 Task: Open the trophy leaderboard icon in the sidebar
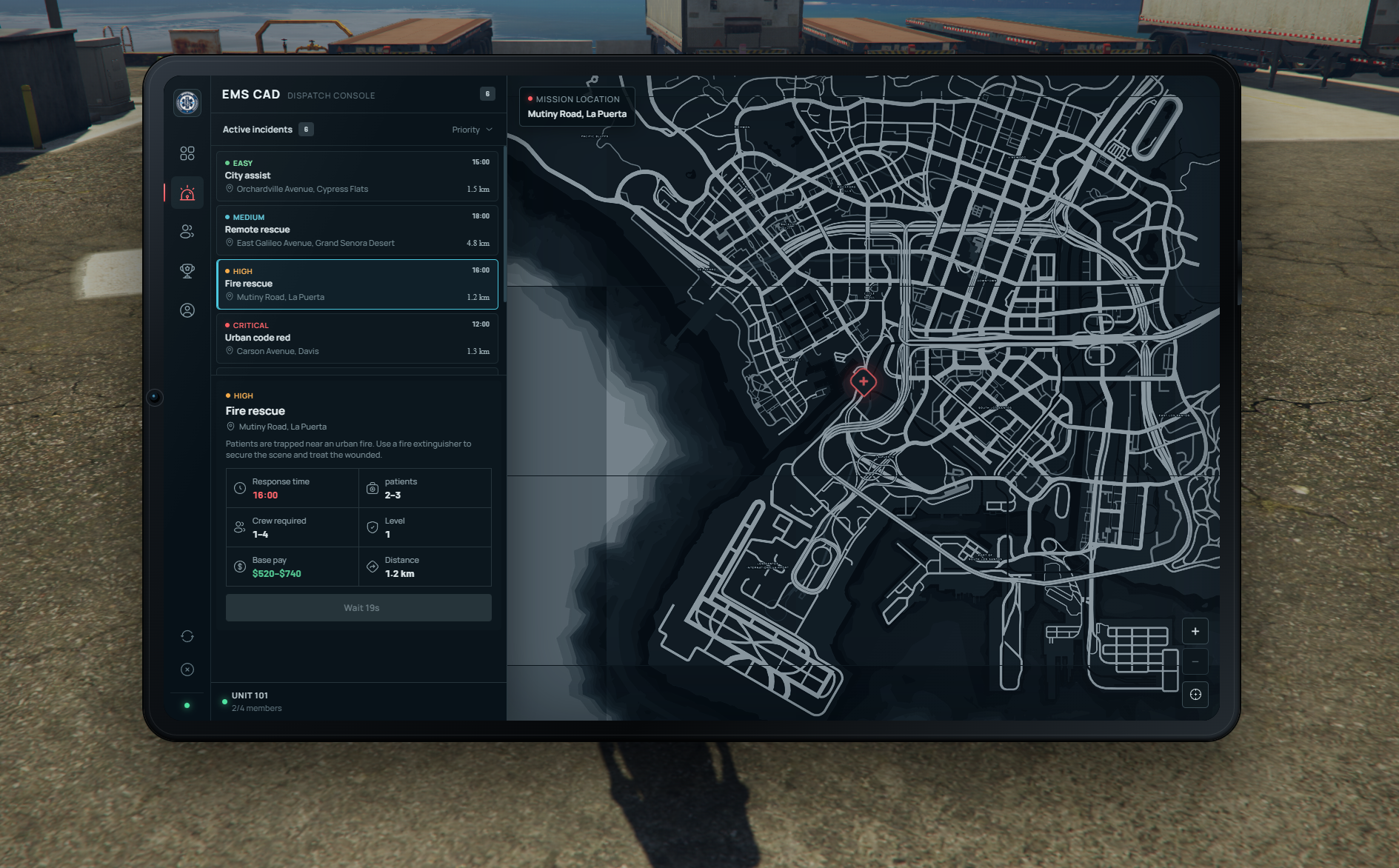tap(187, 271)
